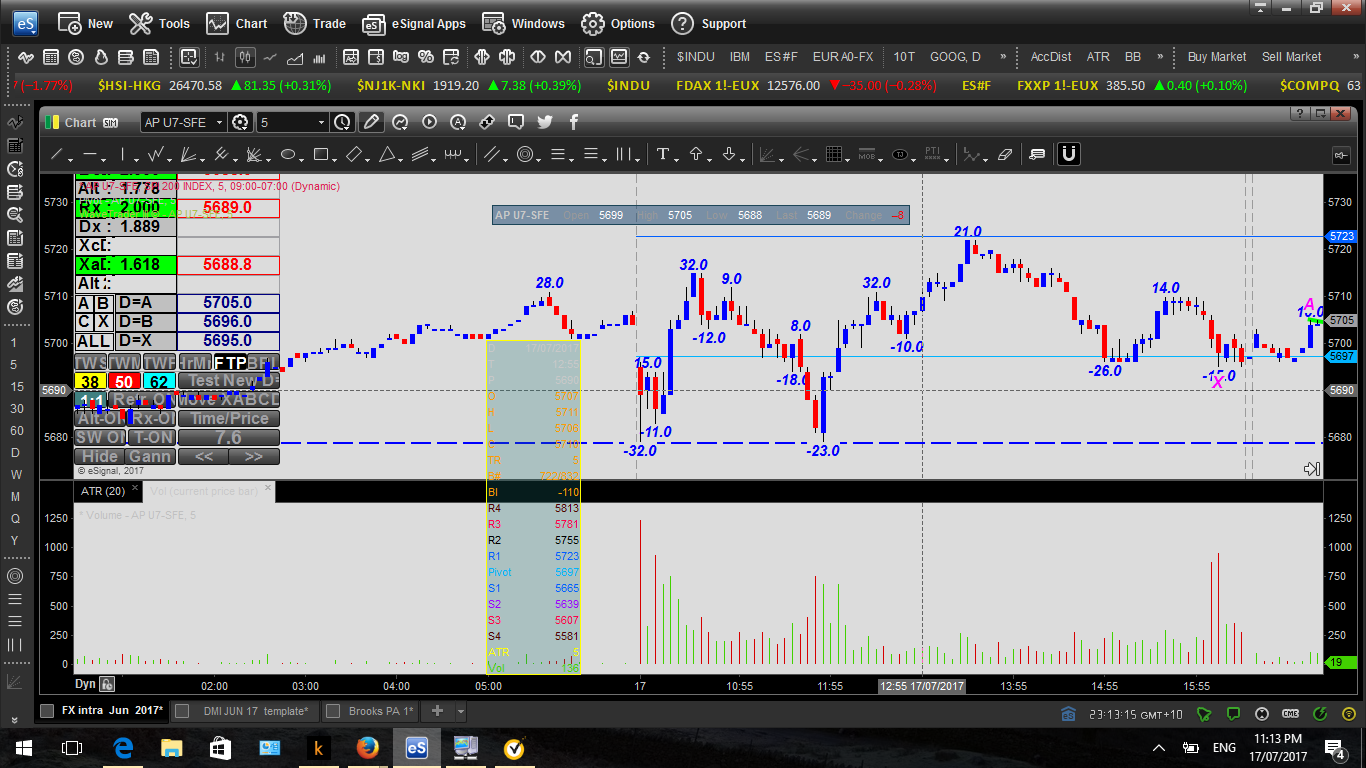Select the up arrow marker tool

point(696,155)
